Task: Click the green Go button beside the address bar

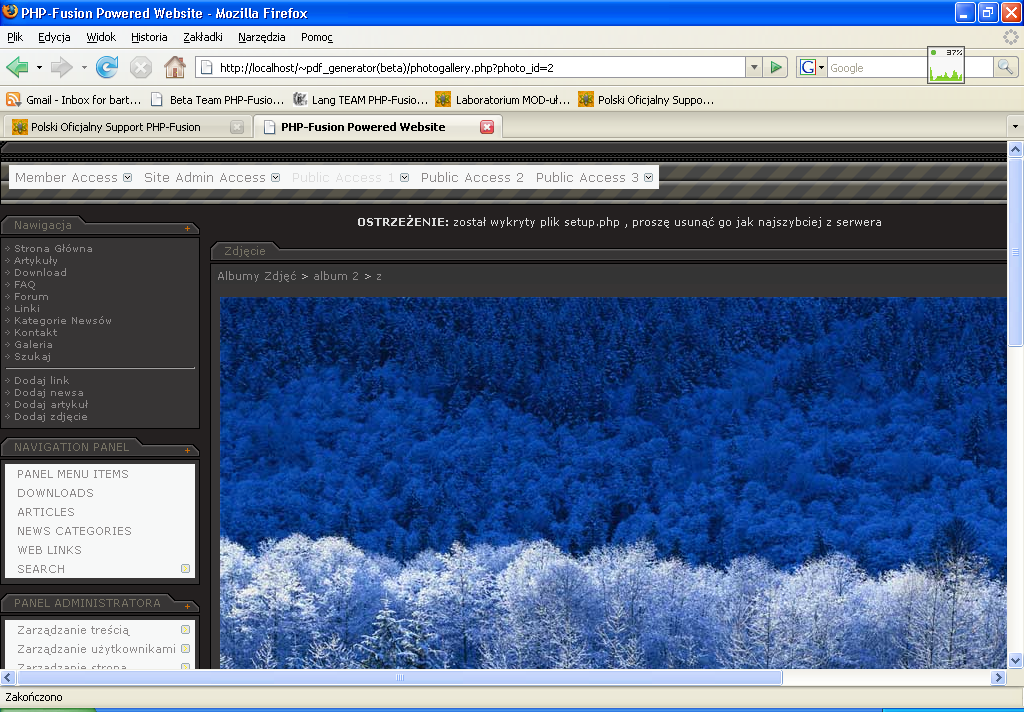Action: [776, 67]
